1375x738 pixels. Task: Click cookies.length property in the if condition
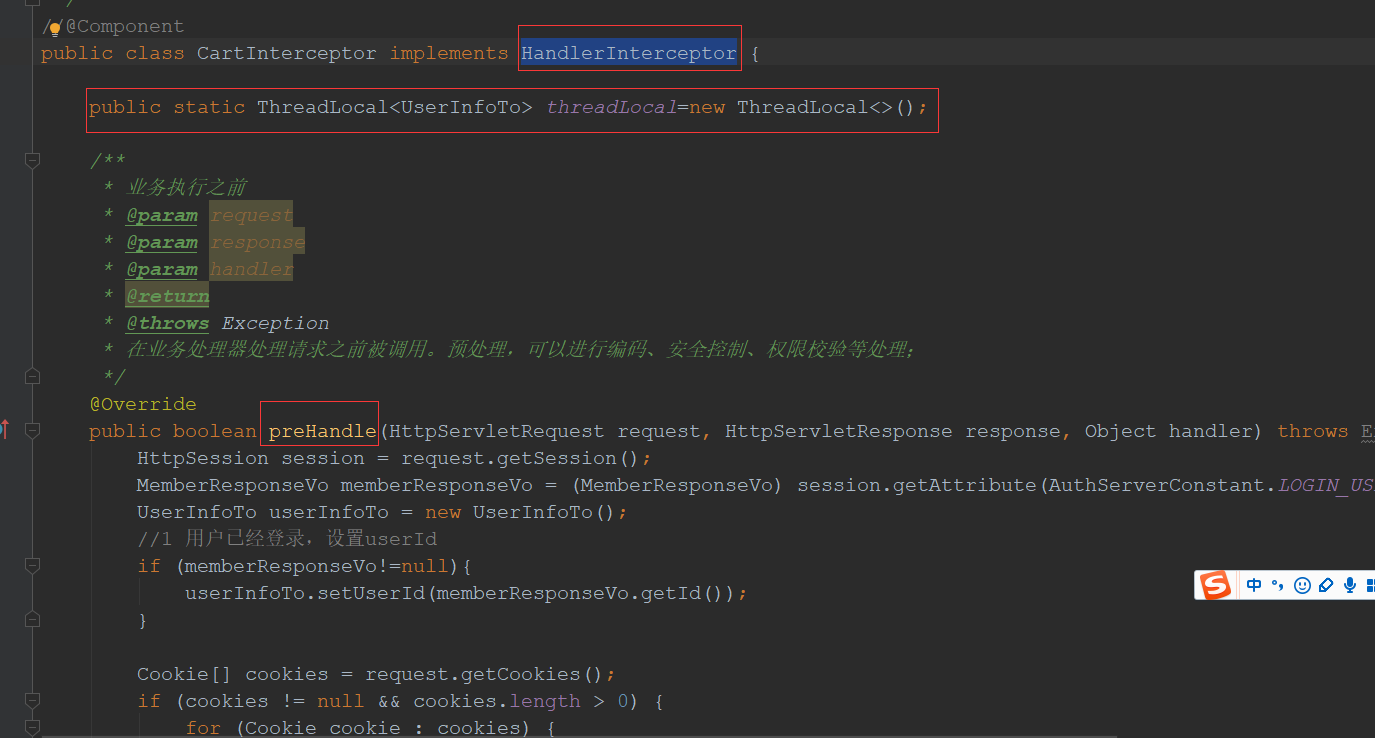tap(497, 701)
